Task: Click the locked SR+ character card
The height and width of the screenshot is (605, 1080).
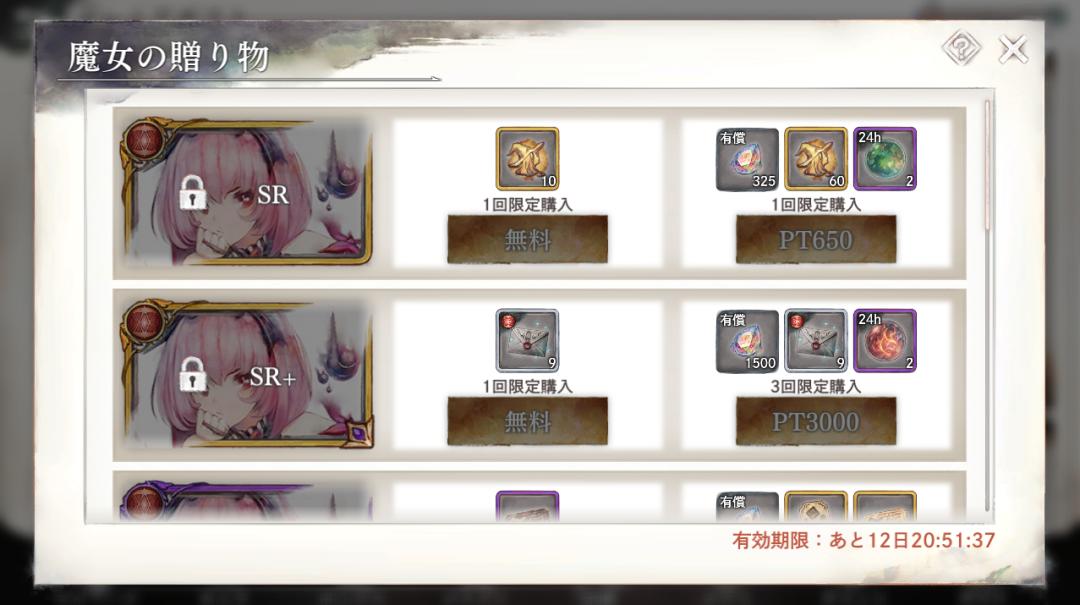Action: 248,374
